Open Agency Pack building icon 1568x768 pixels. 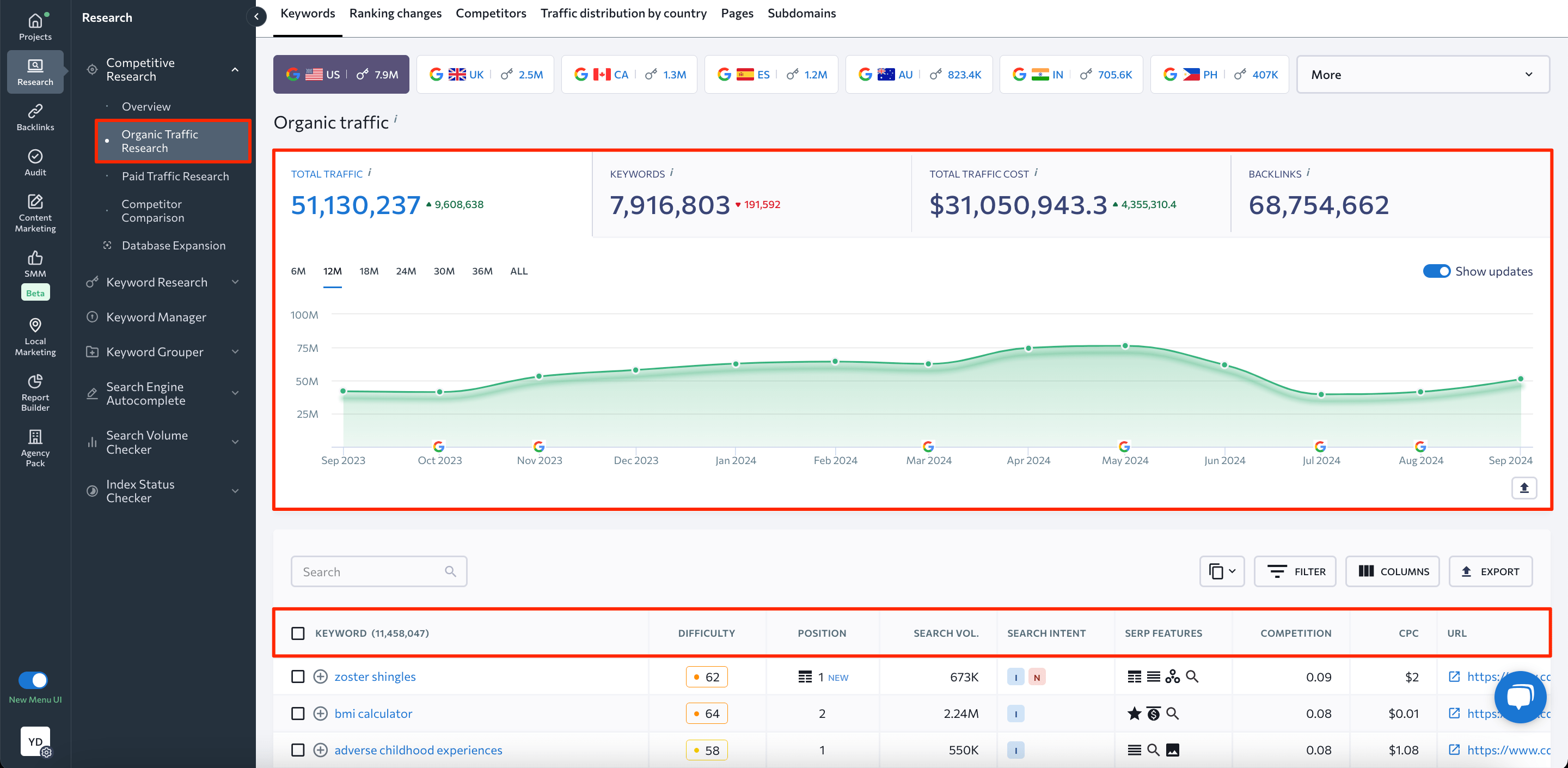[35, 437]
